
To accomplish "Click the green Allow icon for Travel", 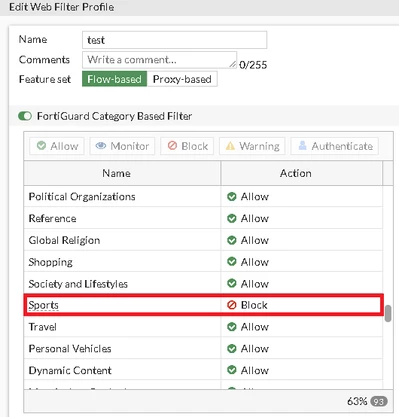I will coord(232,327).
